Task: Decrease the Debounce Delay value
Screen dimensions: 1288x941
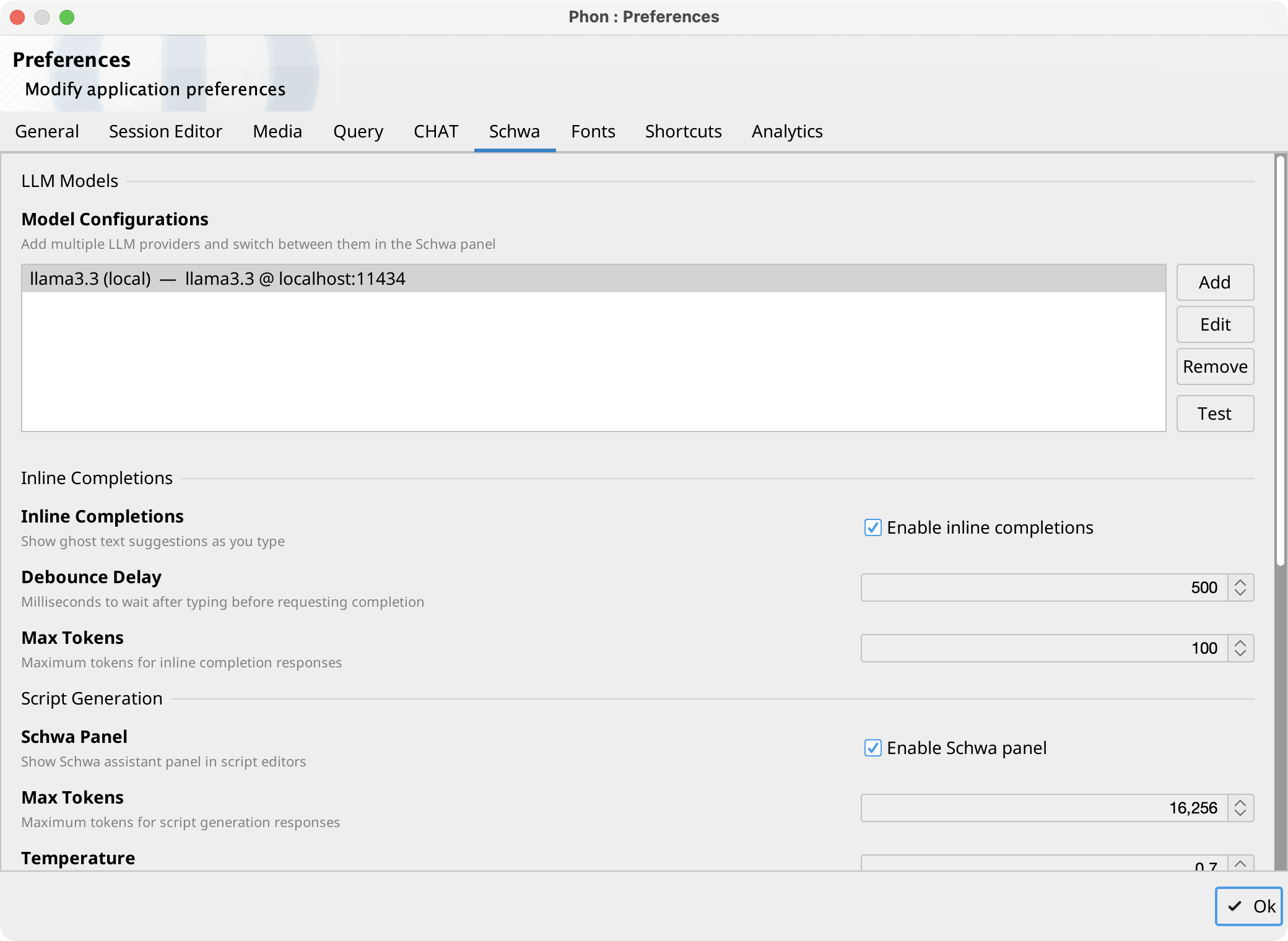Action: 1240,593
